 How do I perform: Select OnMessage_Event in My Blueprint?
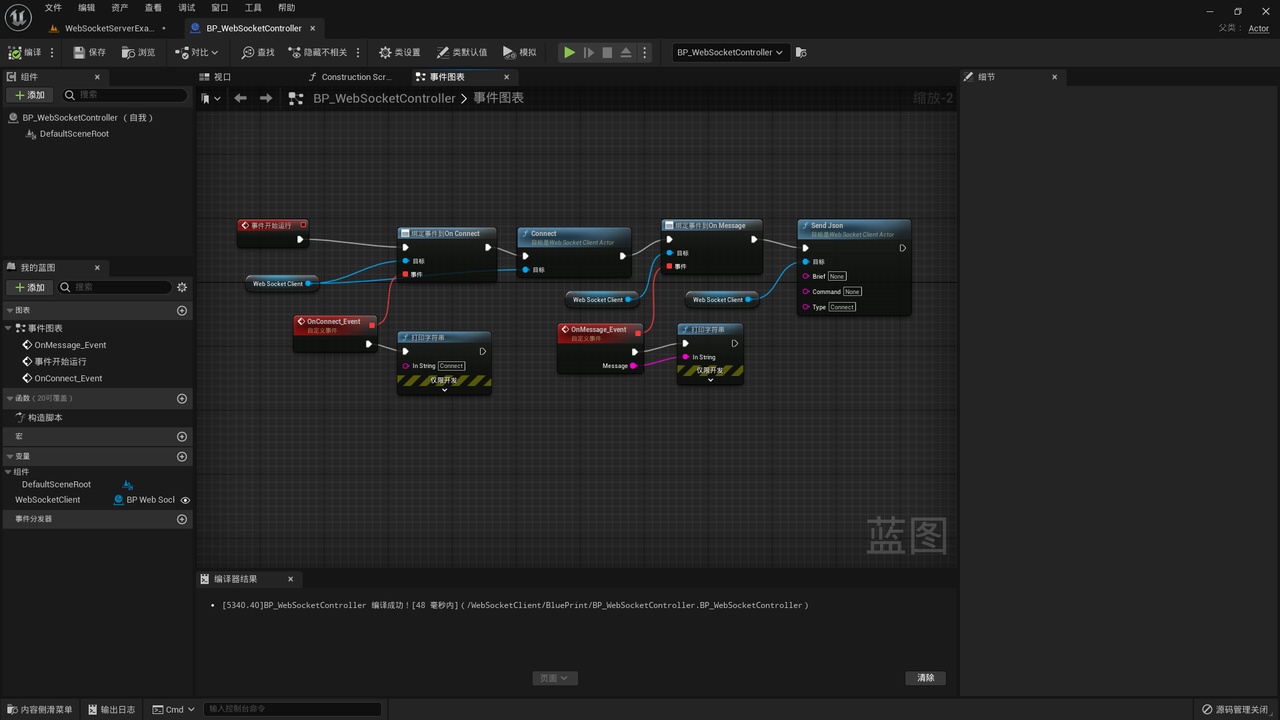[70, 345]
